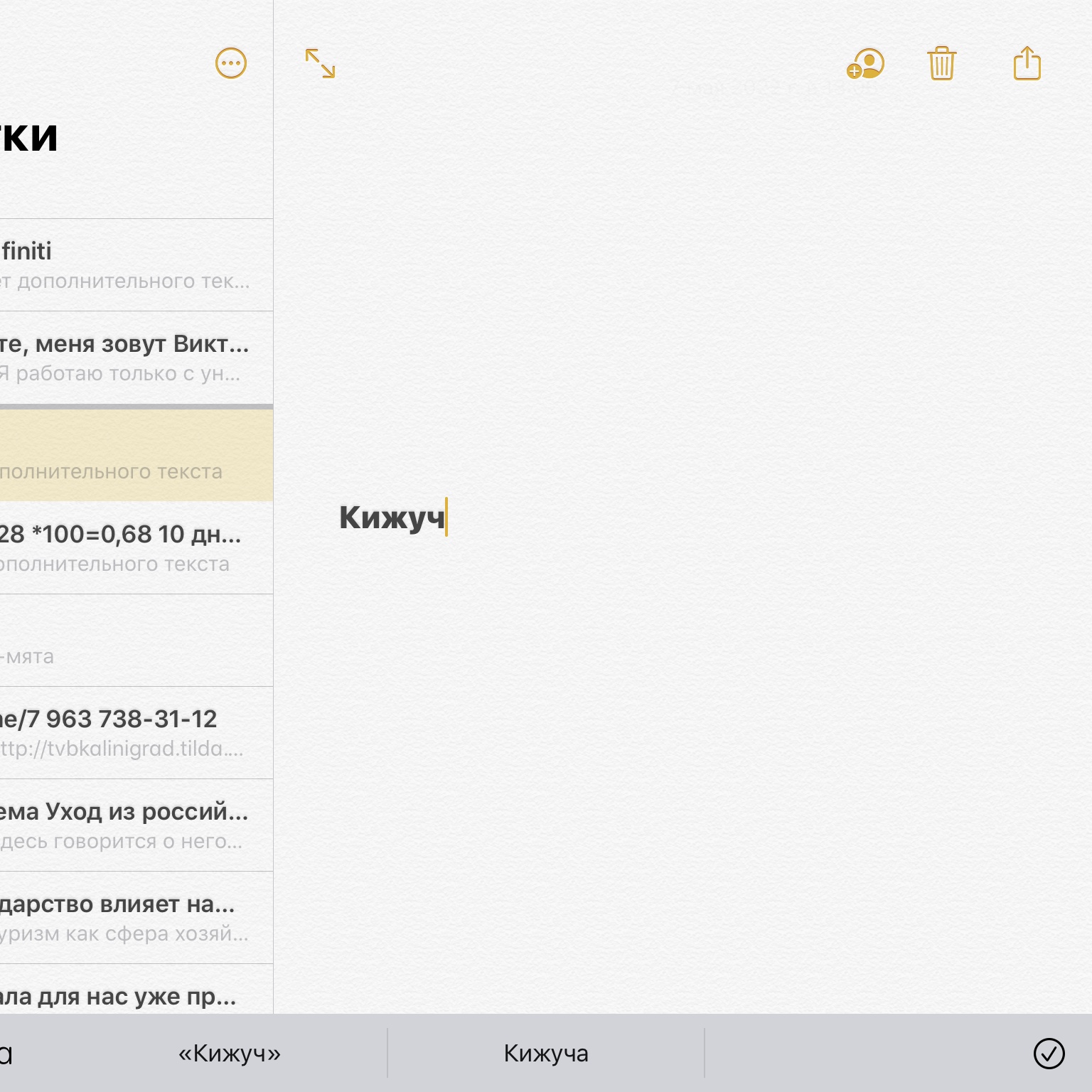
Task: Tap the leftmost partially visible keyboard suggestion
Action: [7, 1053]
